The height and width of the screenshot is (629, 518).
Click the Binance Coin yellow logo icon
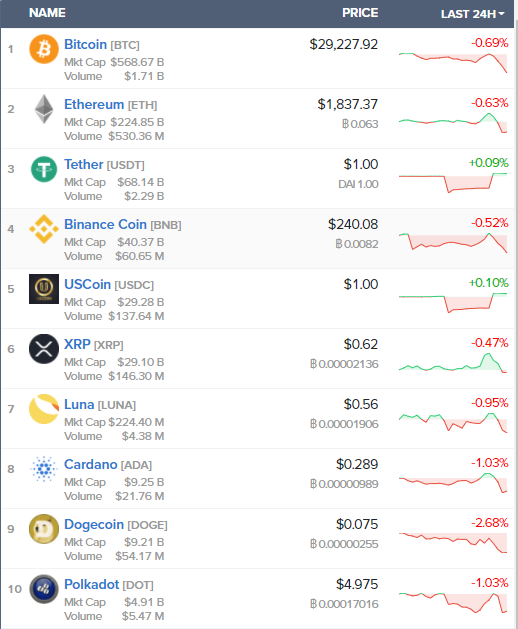[x=44, y=229]
